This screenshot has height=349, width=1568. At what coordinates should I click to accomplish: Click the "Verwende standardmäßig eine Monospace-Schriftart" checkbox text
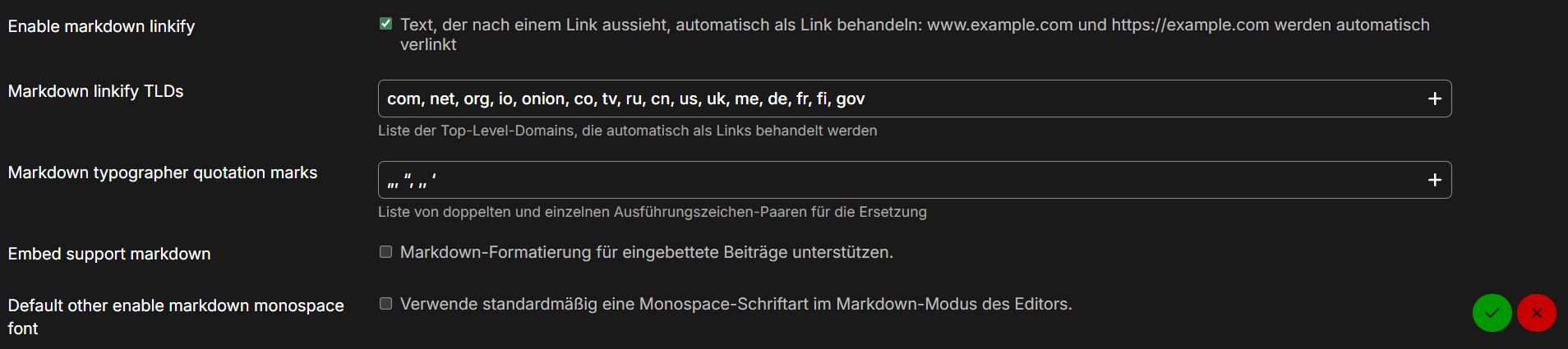point(736,304)
